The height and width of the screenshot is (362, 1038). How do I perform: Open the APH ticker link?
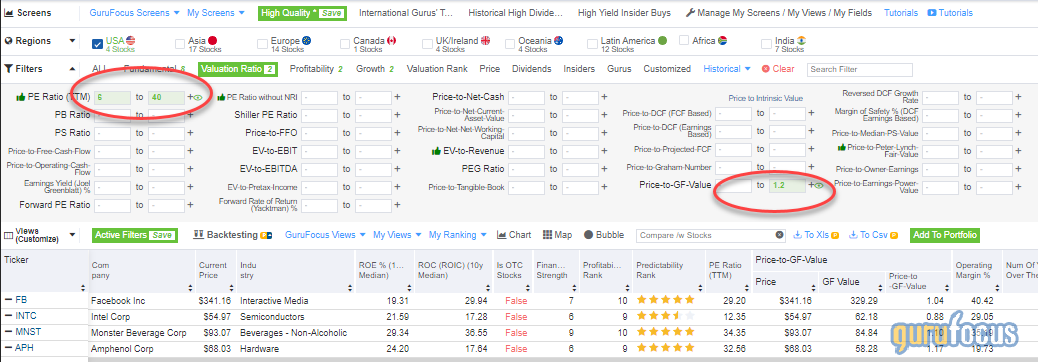pyautogui.click(x=24, y=348)
